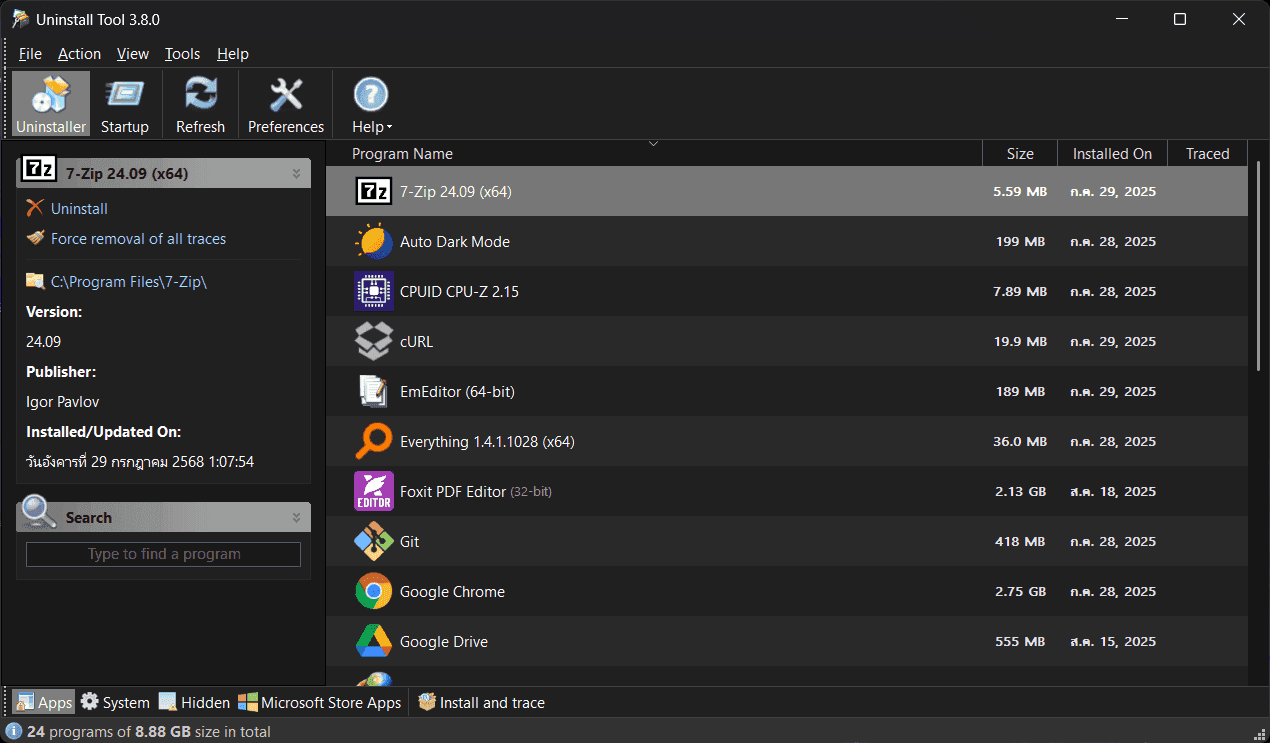The width and height of the screenshot is (1270, 743).
Task: Click the Everything magnifier icon
Action: [x=374, y=441]
